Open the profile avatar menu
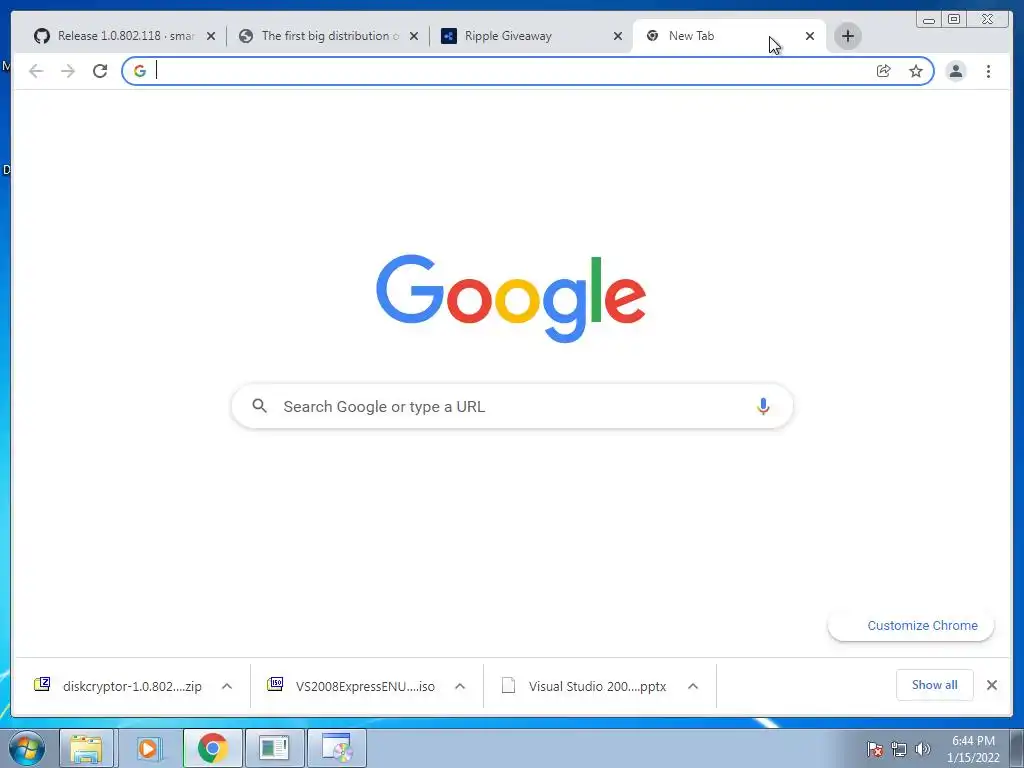This screenshot has height=768, width=1024. 956,71
